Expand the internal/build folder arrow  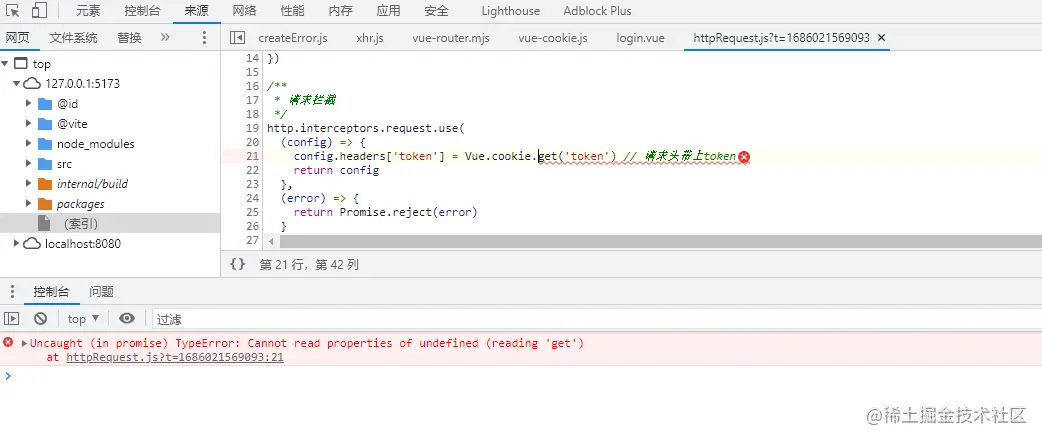[x=29, y=183]
